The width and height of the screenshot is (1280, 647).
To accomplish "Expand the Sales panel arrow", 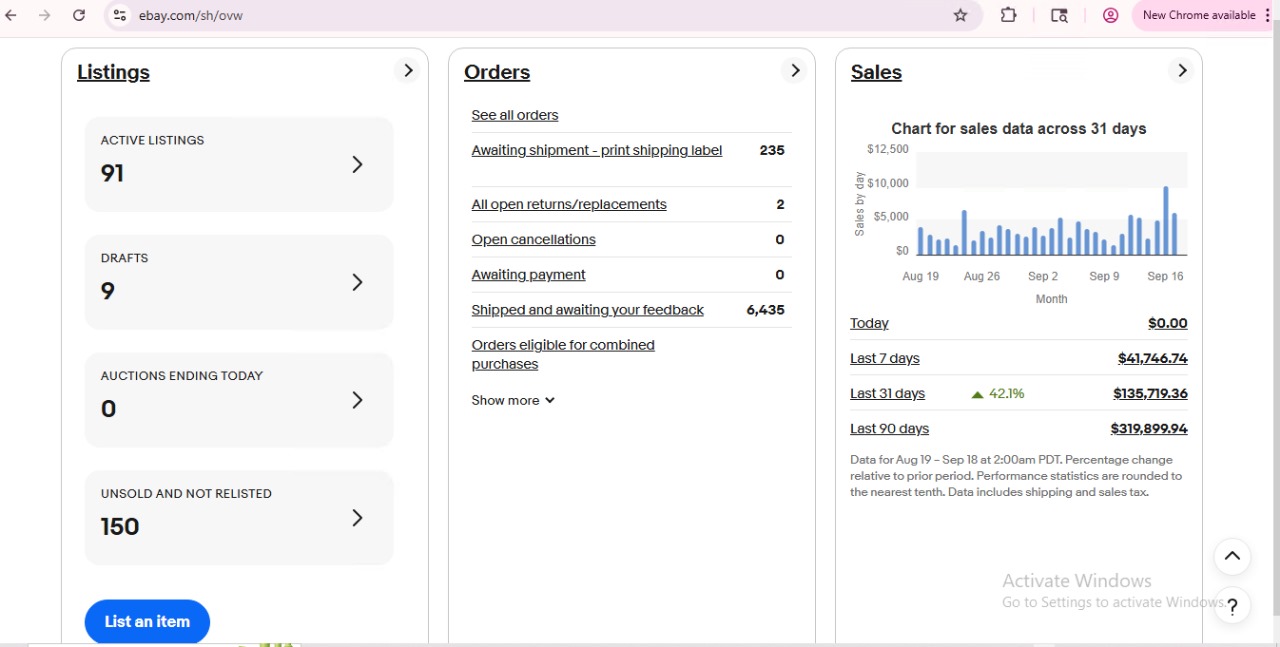I will [1181, 71].
